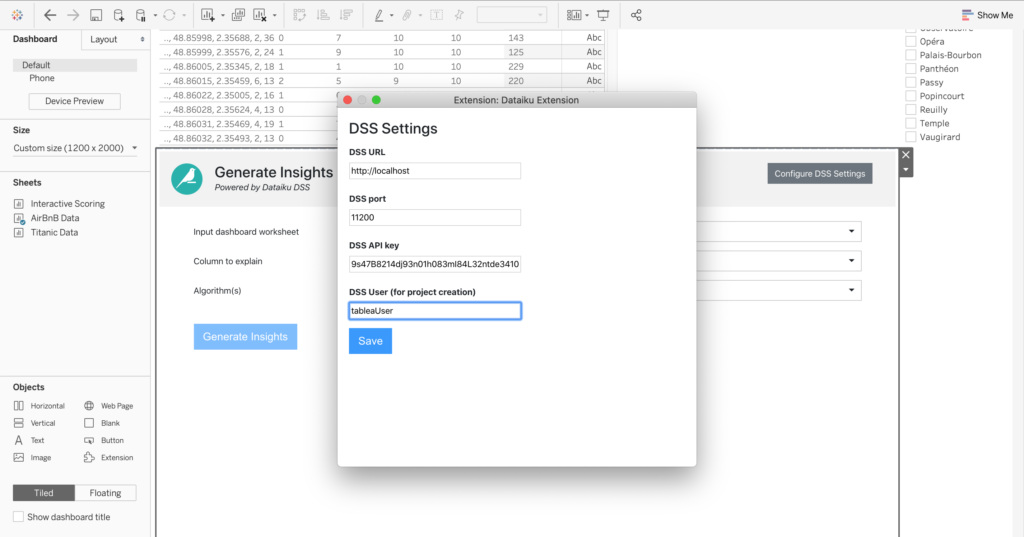Switch to the Dashboard tab
Image resolution: width=1024 pixels, height=537 pixels.
point(35,39)
